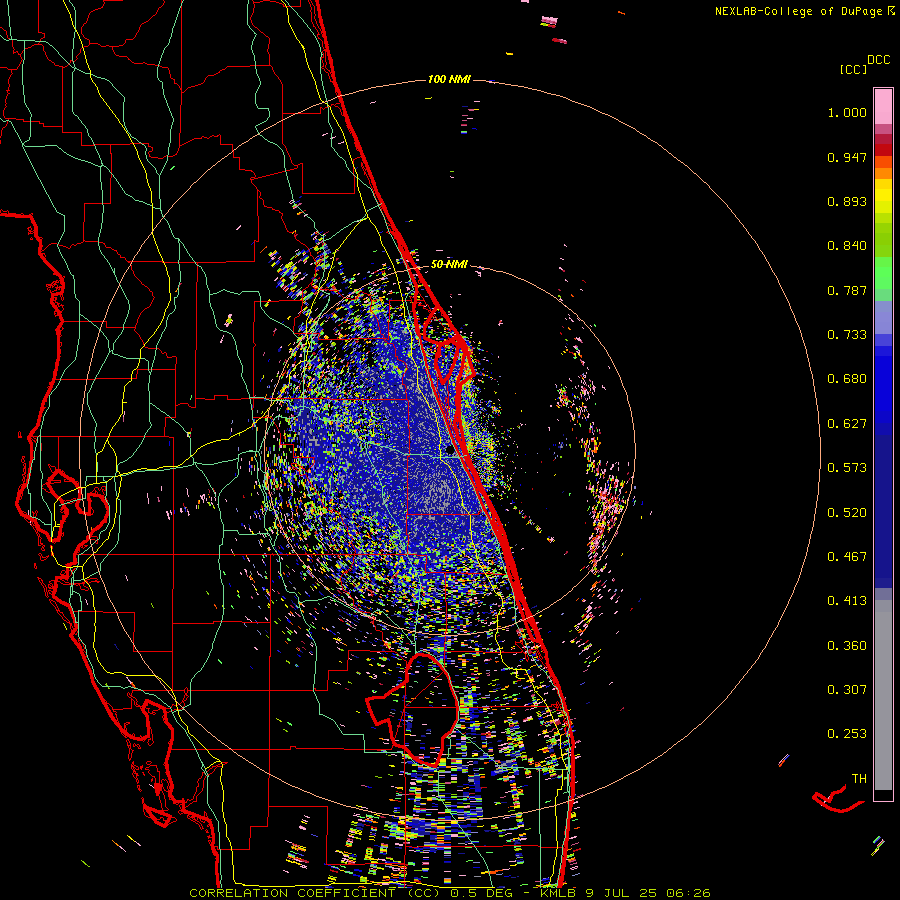
Task: Click the Correlation Coefficient caption at the bottom
Action: coord(449,893)
